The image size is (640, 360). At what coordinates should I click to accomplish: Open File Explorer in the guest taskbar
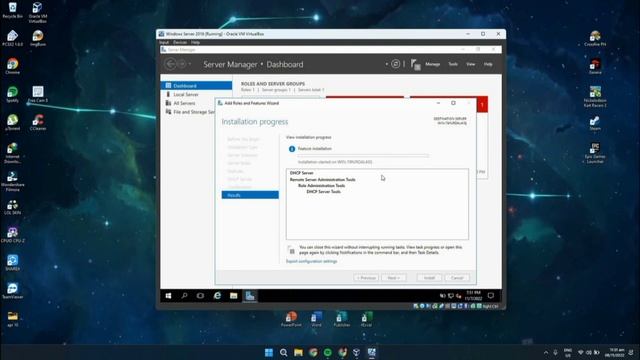tap(233, 296)
